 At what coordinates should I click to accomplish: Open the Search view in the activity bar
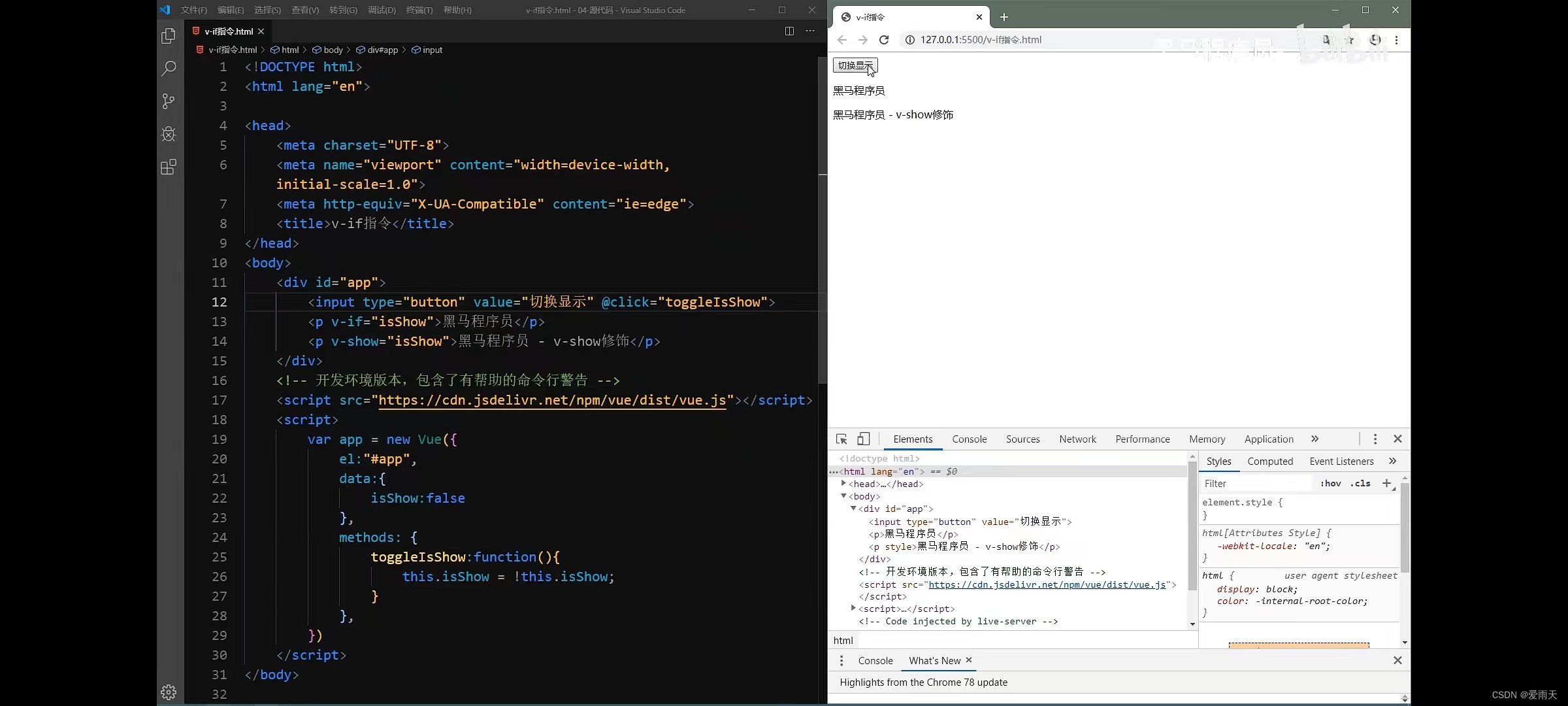coord(169,69)
